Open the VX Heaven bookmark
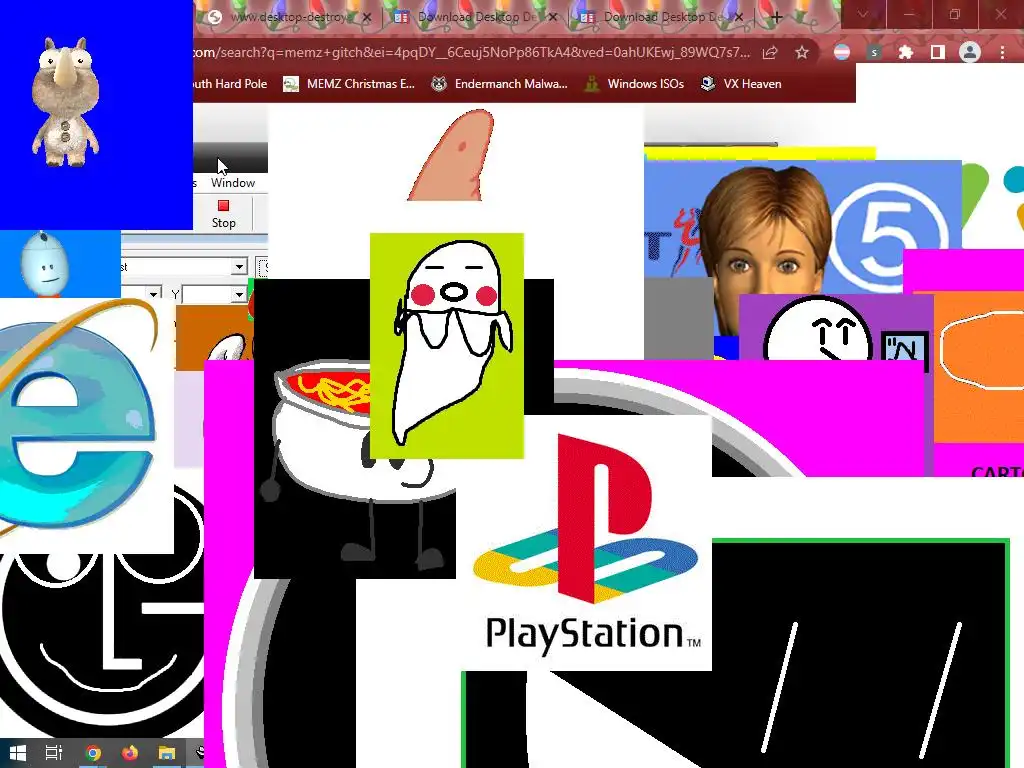Image resolution: width=1024 pixels, height=768 pixels. coord(741,84)
